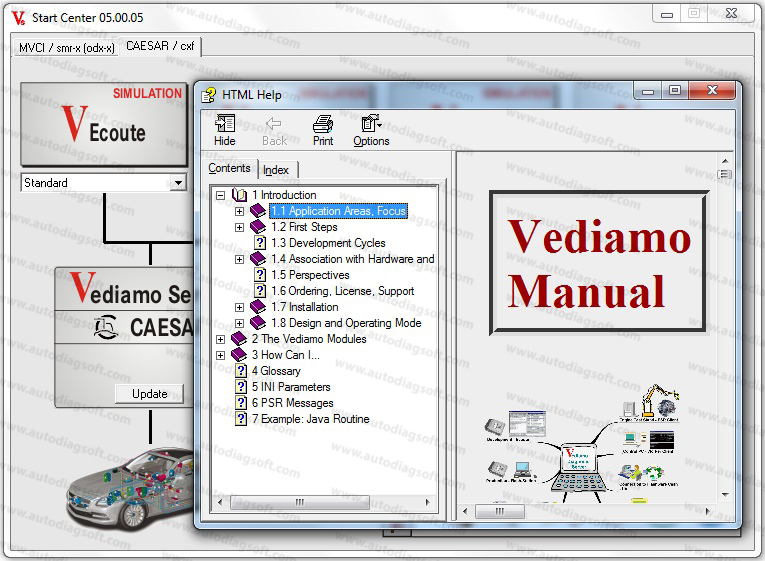
Task: Click the content pane scroll up arrow
Action: coord(725,161)
